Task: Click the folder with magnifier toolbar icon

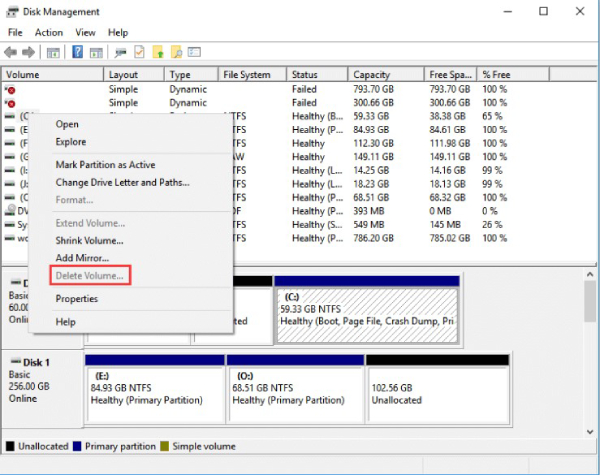Action: tap(176, 52)
